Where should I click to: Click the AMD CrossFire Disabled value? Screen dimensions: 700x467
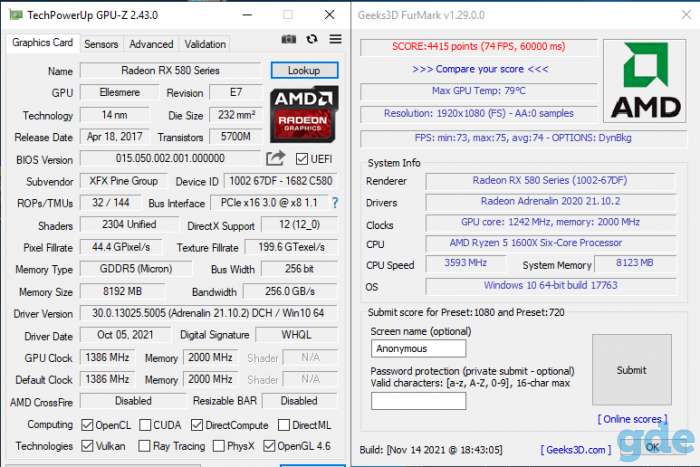coord(133,401)
